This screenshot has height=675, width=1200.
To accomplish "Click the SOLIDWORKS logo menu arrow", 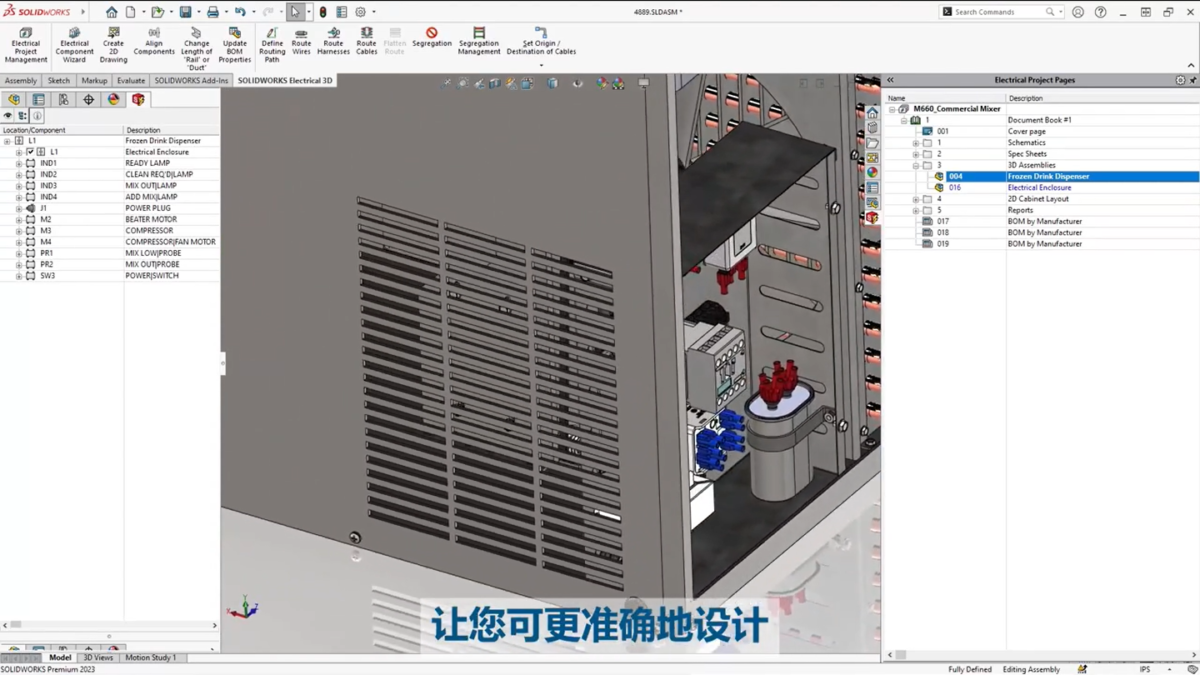I will (x=82, y=12).
